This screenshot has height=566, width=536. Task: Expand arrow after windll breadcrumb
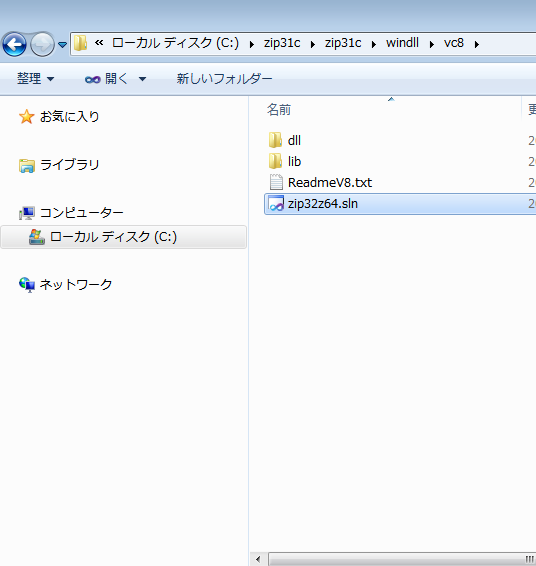431,44
